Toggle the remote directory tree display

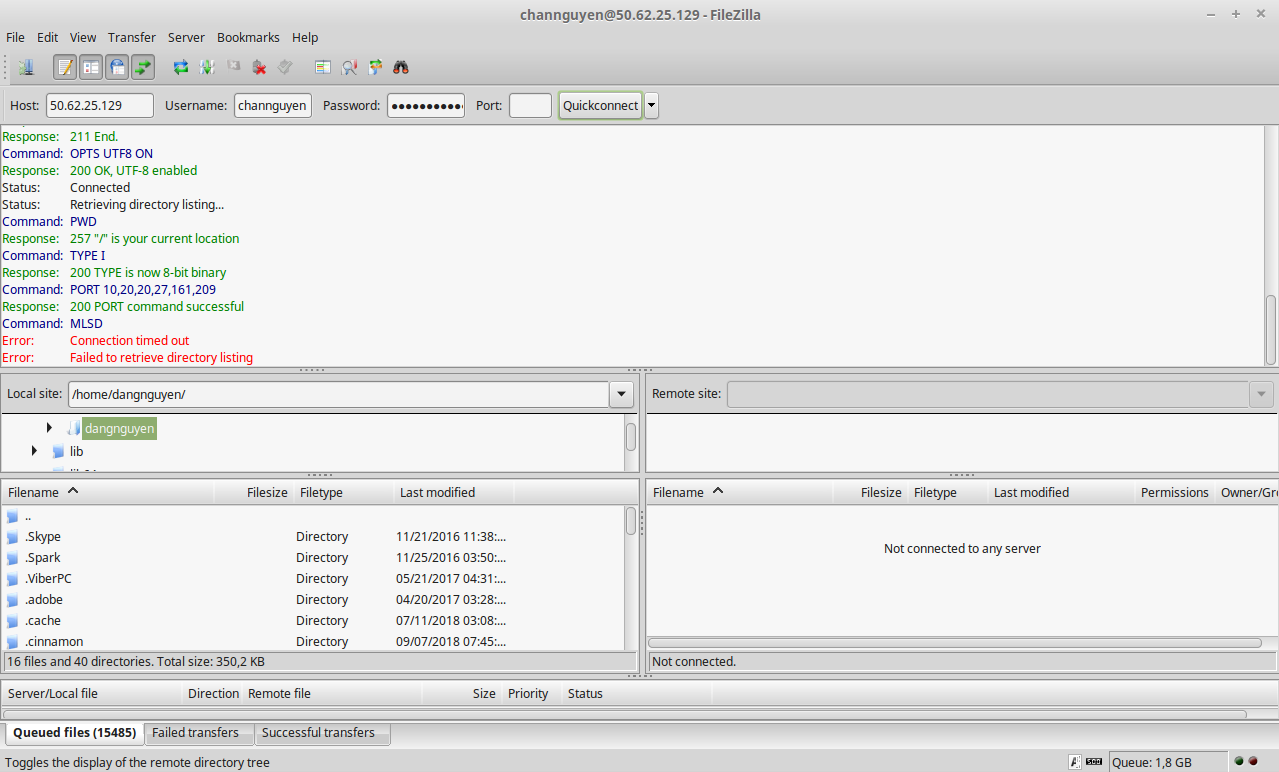tap(117, 68)
